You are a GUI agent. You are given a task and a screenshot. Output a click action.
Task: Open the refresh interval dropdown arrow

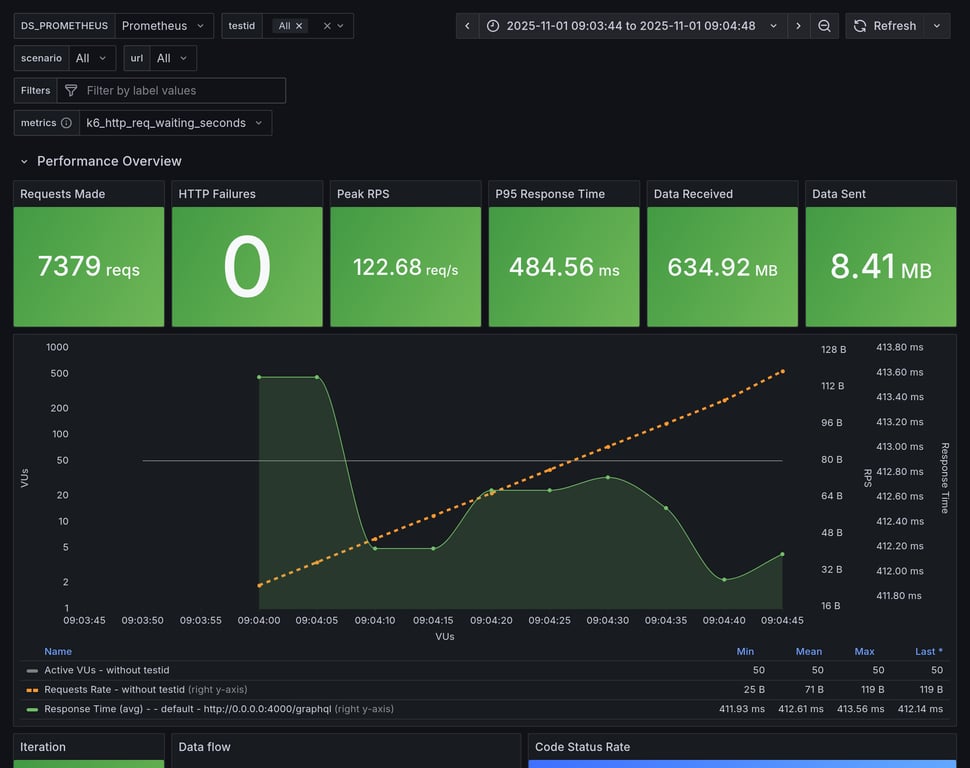coord(937,26)
